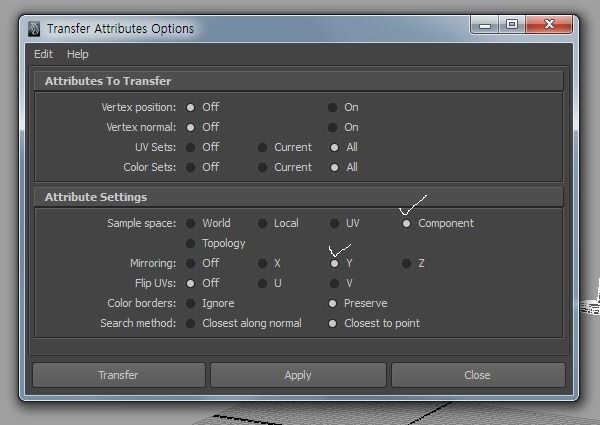Turn Mirroring Off
This screenshot has width=600, height=425.
190,263
